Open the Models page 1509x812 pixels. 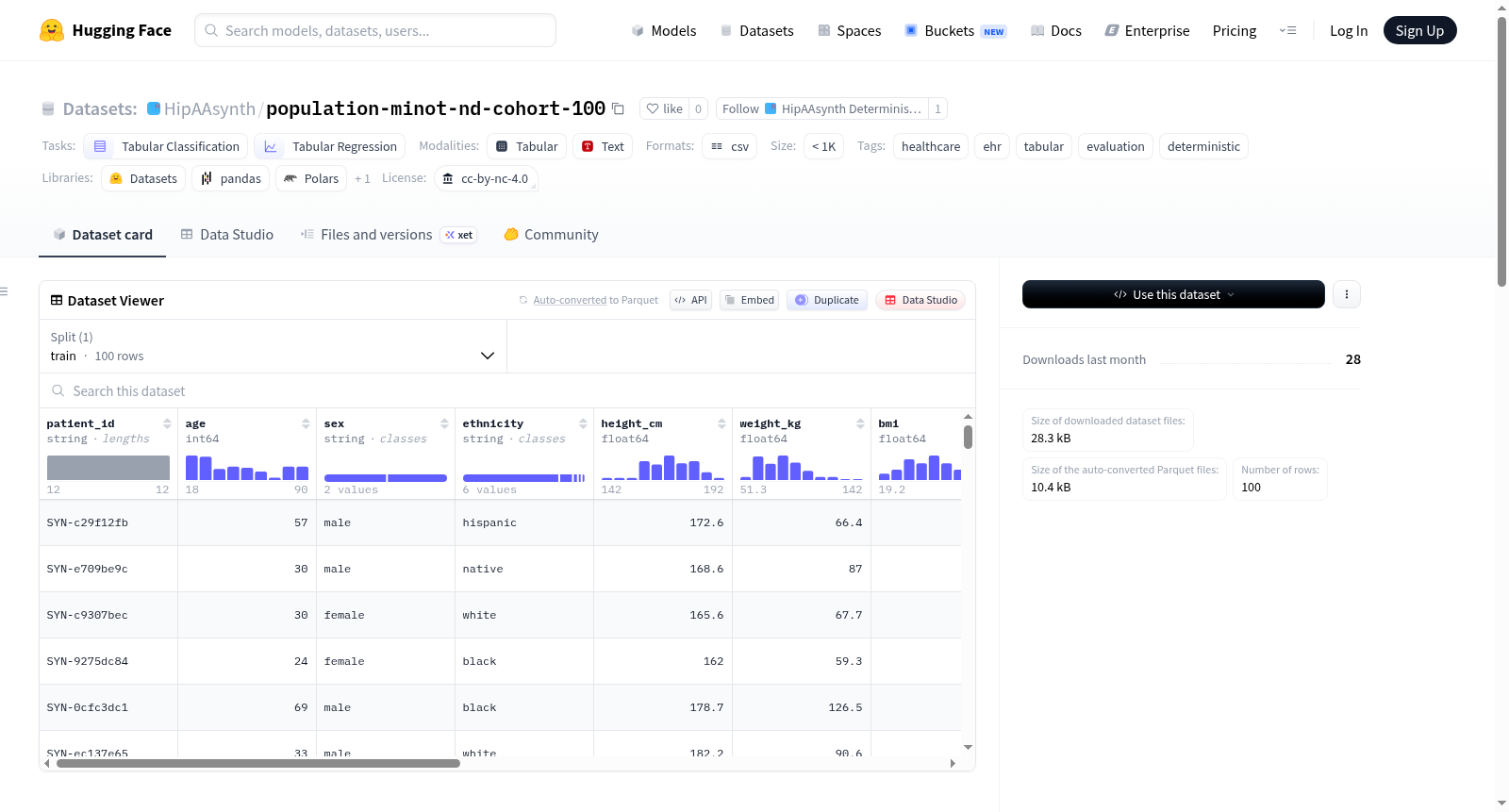pos(664,30)
